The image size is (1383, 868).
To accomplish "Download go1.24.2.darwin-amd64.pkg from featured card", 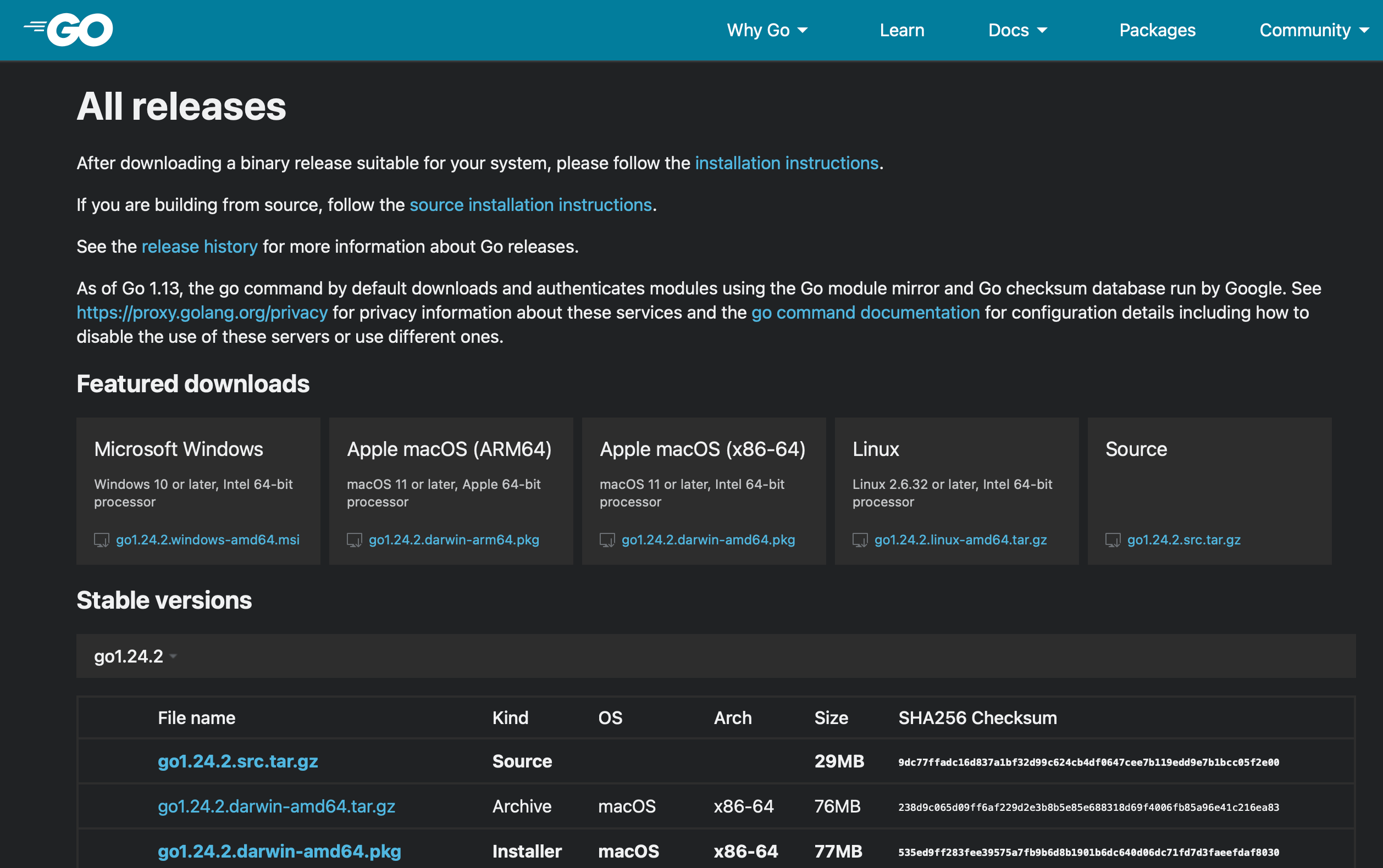I will point(708,539).
